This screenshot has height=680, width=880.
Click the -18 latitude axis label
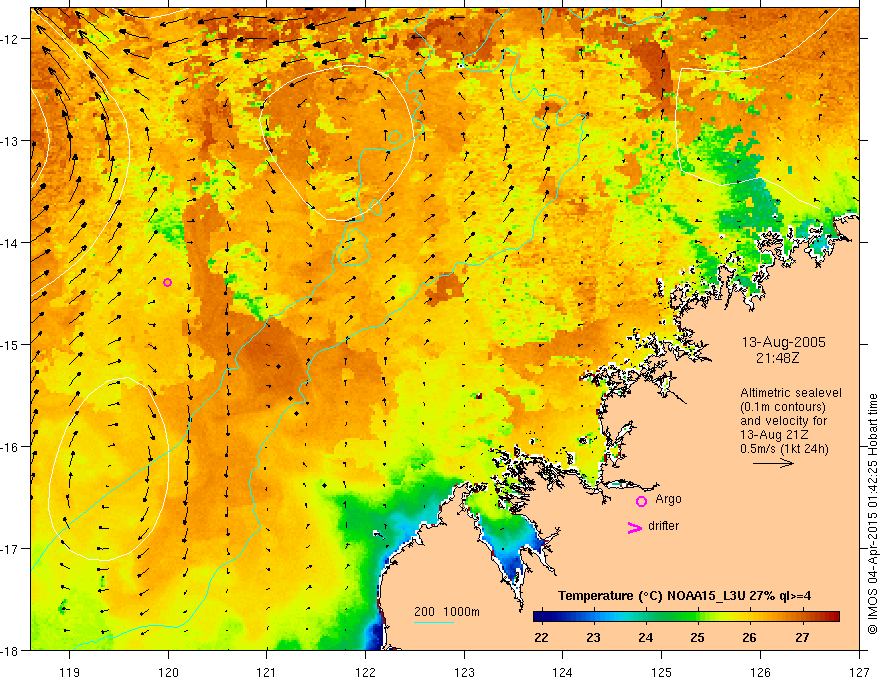coord(10,651)
